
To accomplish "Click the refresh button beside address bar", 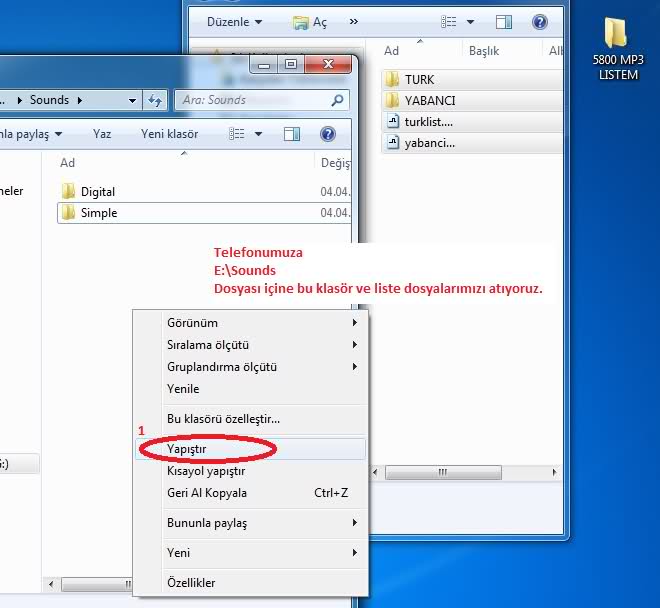I will 155,100.
